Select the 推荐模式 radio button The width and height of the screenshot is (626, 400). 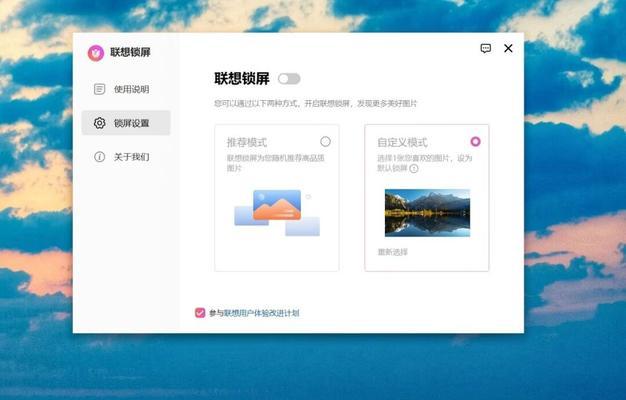tap(325, 141)
